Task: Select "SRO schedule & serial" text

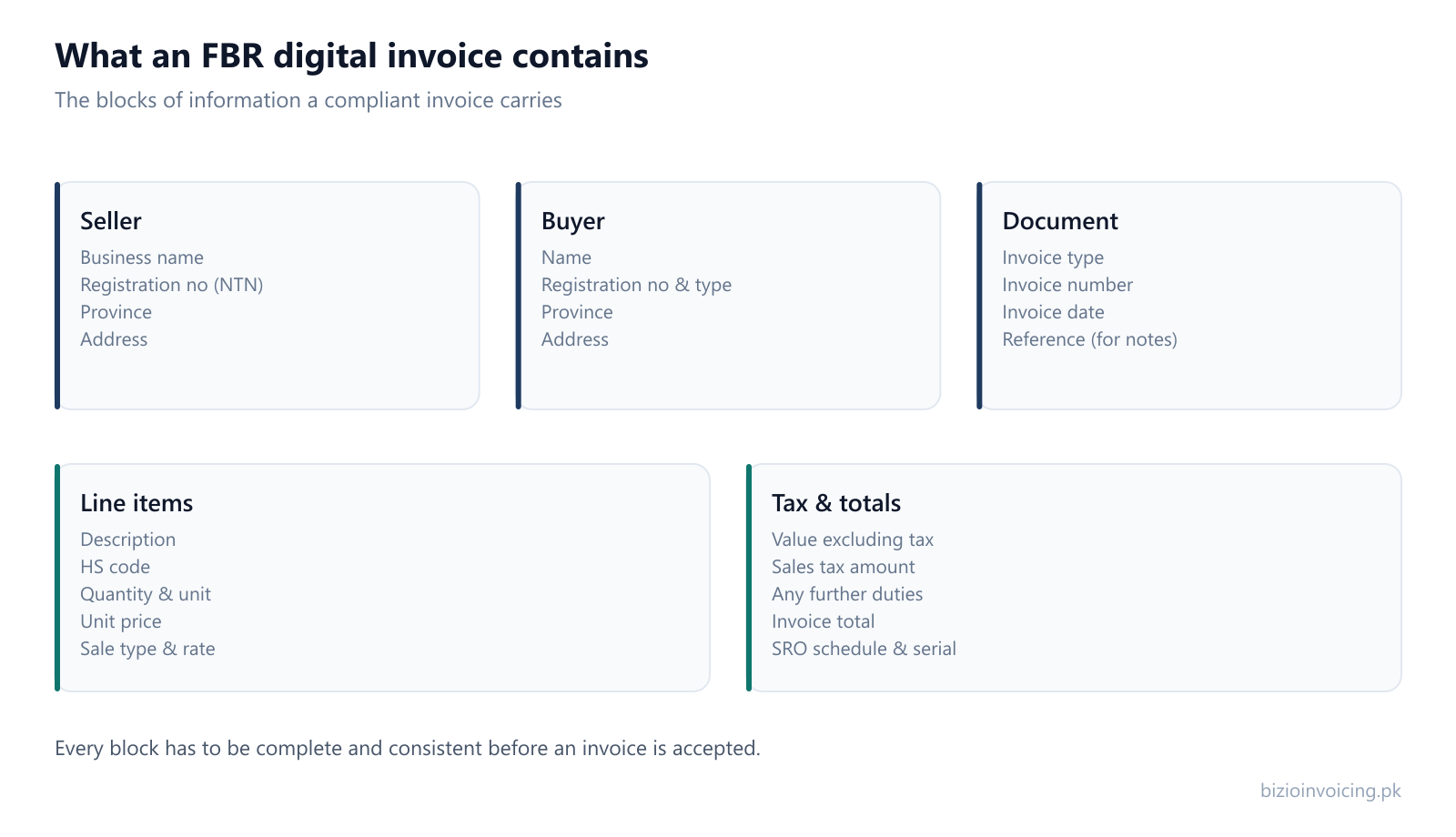Action: point(864,649)
